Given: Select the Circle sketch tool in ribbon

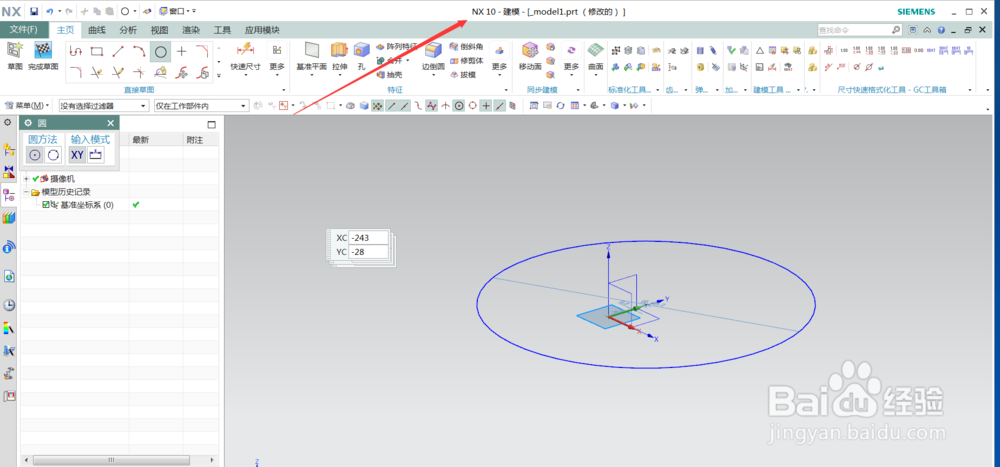Looking at the screenshot, I should click(x=161, y=52).
